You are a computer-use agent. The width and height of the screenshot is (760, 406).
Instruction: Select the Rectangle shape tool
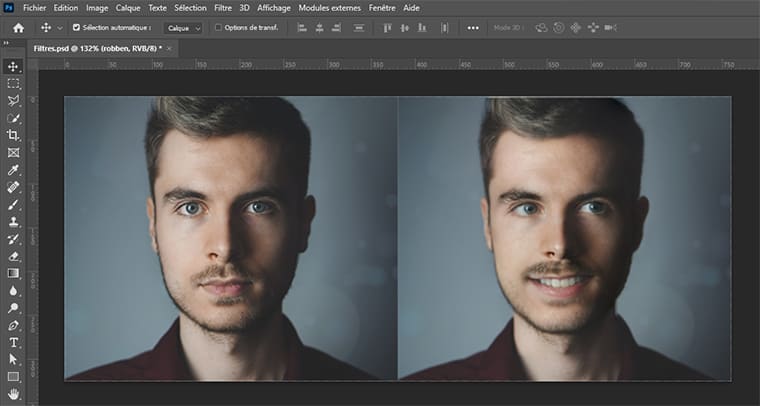13,377
